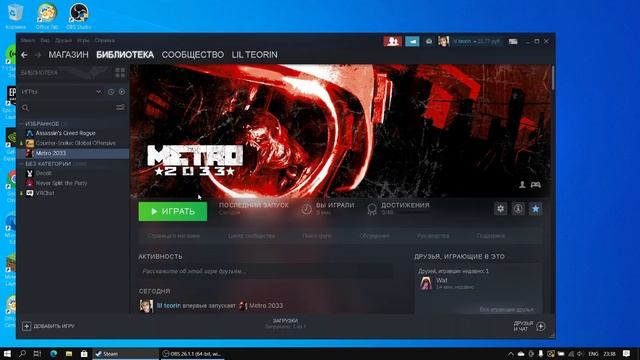
Task: Open the МАГАЗИН store tab
Action: pos(68,55)
